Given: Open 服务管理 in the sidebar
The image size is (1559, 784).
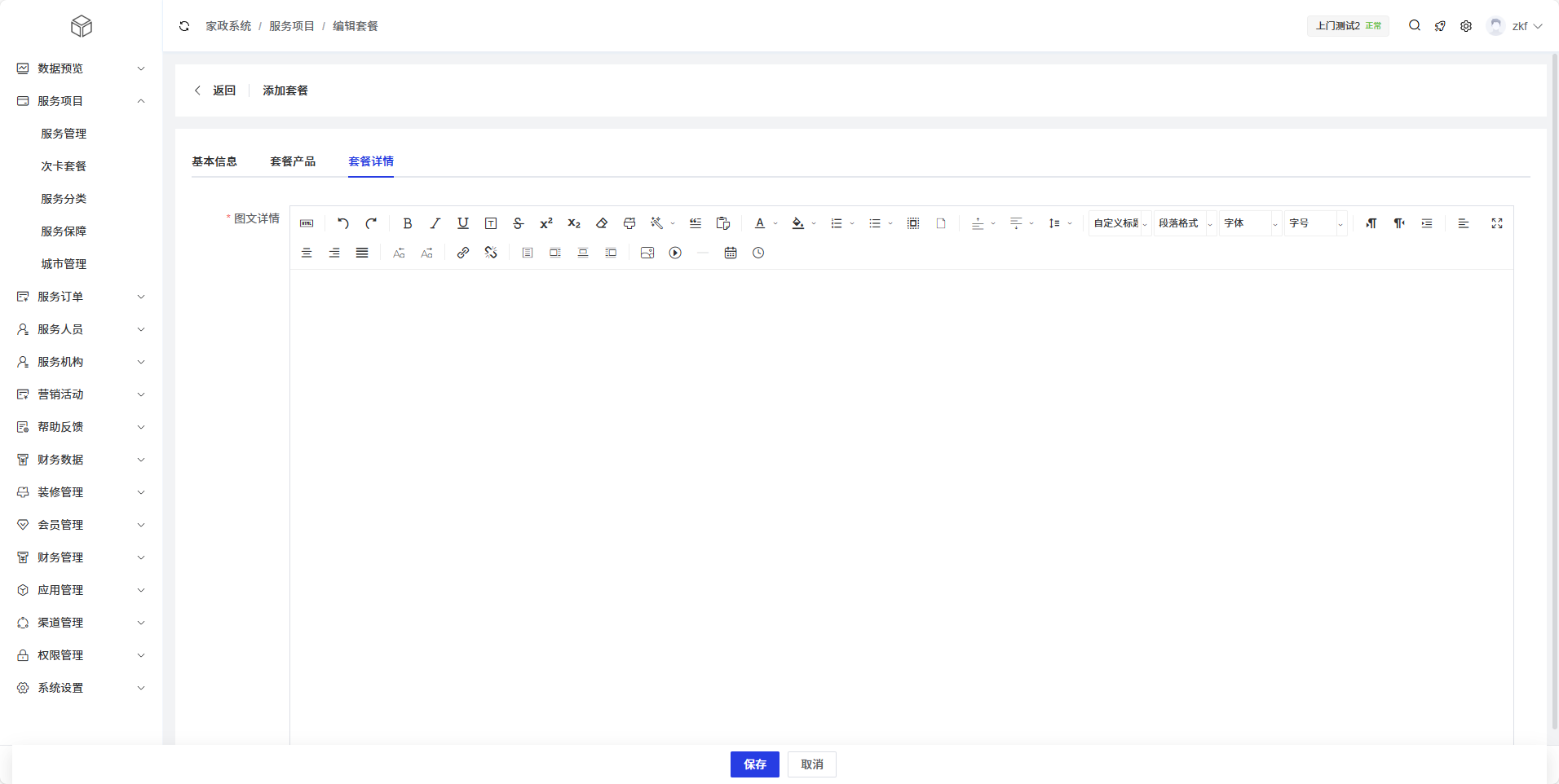Looking at the screenshot, I should click(x=64, y=134).
